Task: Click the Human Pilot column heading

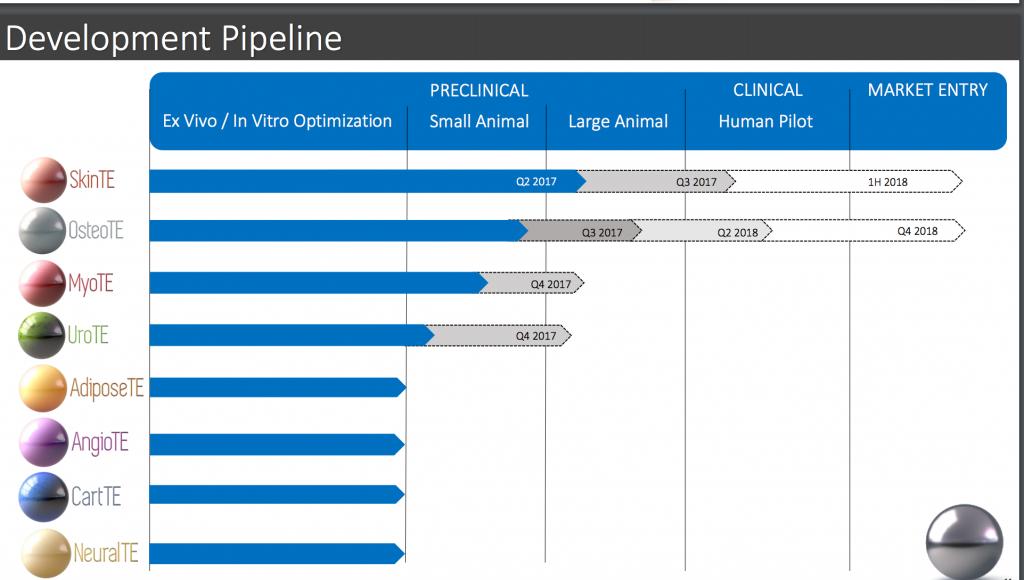Action: (765, 121)
